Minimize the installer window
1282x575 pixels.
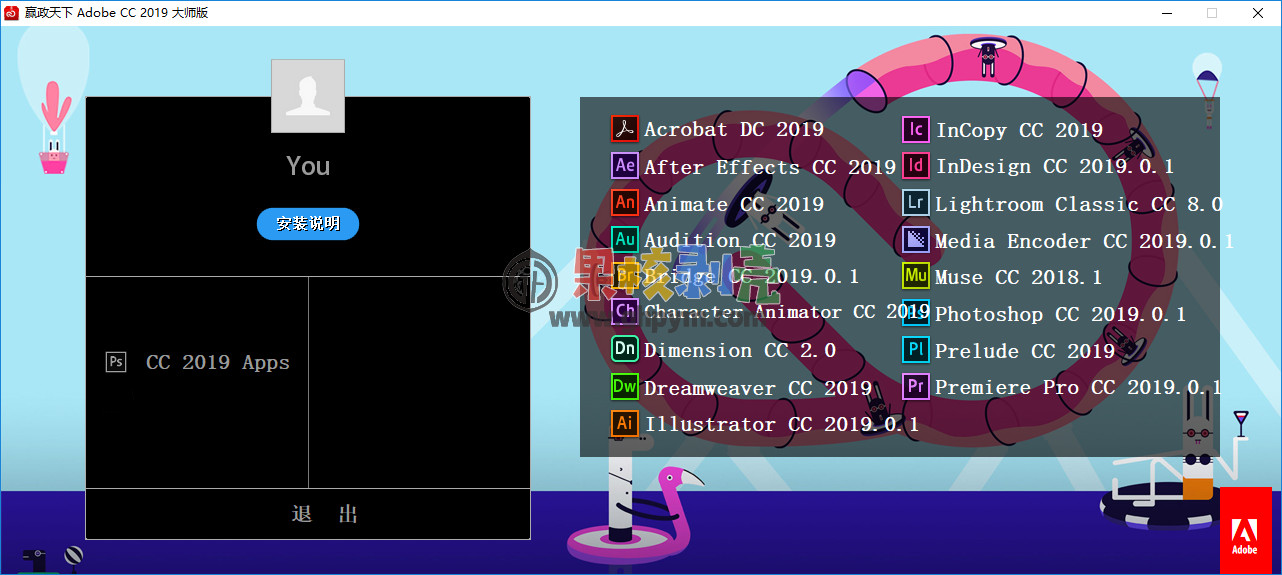click(x=1166, y=13)
